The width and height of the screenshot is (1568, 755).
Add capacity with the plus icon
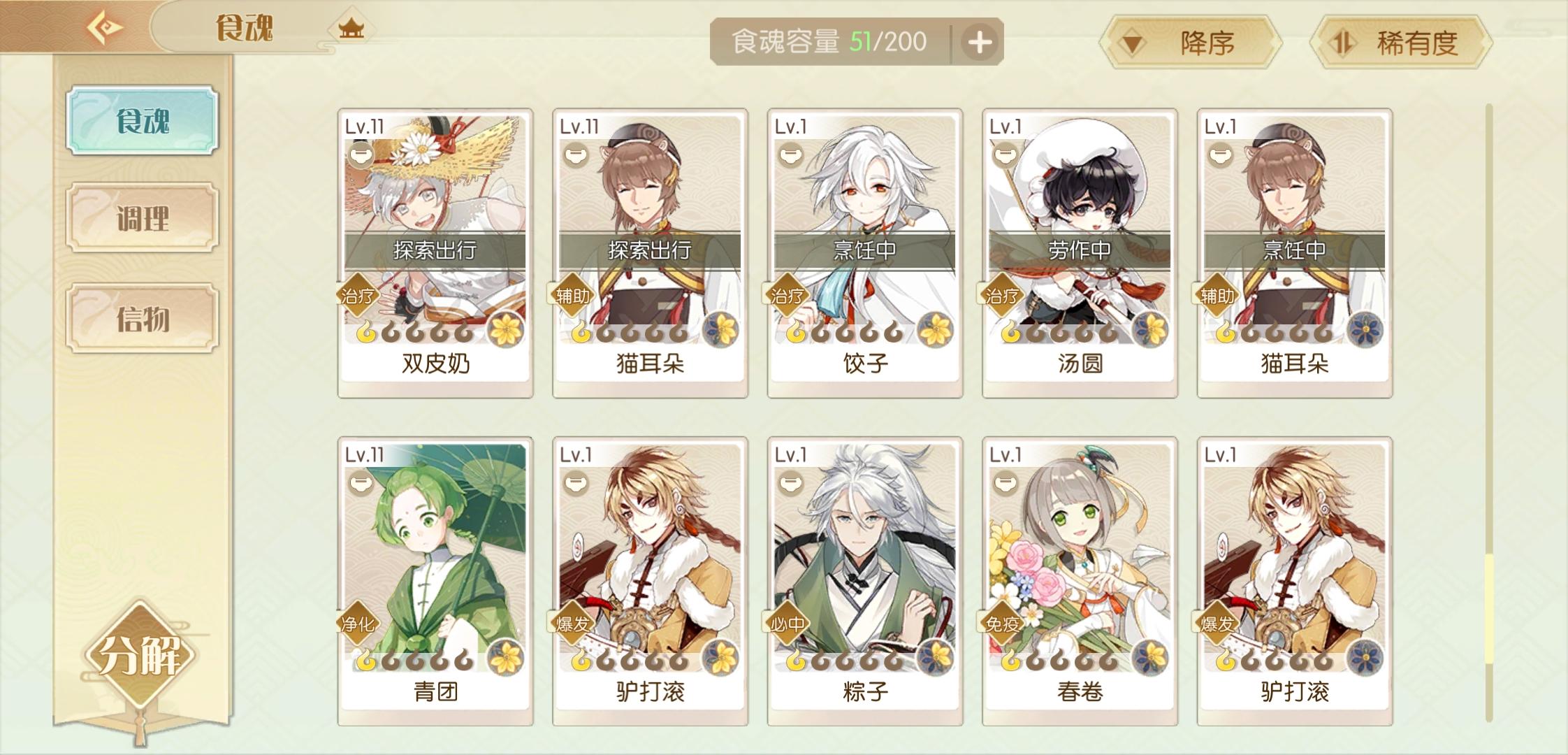tap(980, 43)
